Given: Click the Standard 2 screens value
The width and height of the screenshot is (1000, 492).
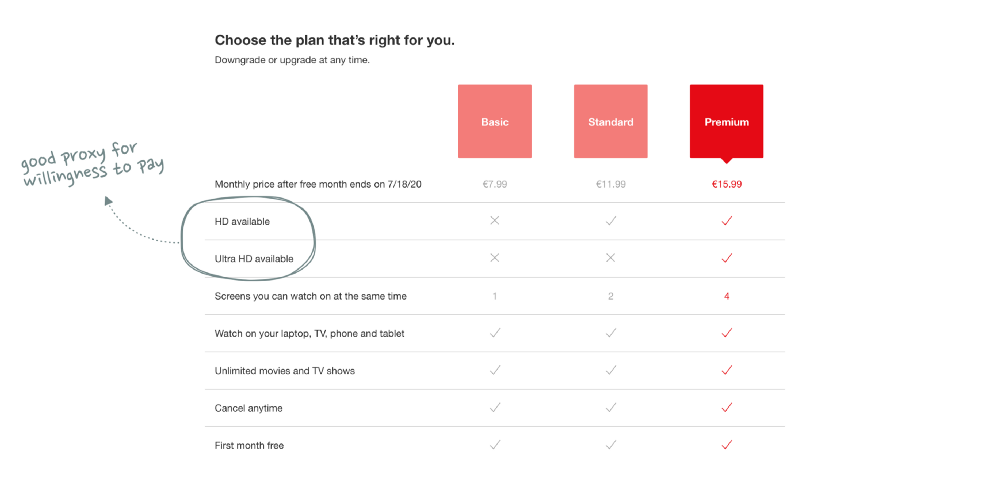Looking at the screenshot, I should (611, 296).
